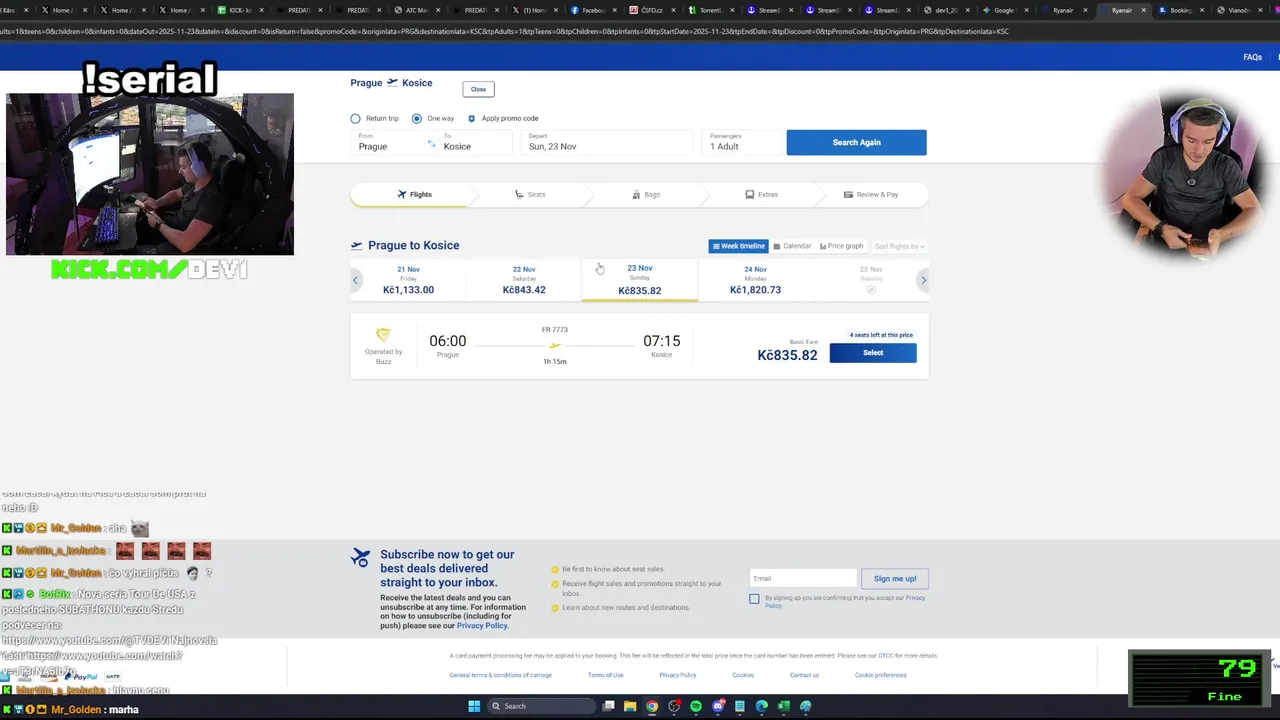
Task: Open the FAQs link in the header
Action: (1252, 57)
